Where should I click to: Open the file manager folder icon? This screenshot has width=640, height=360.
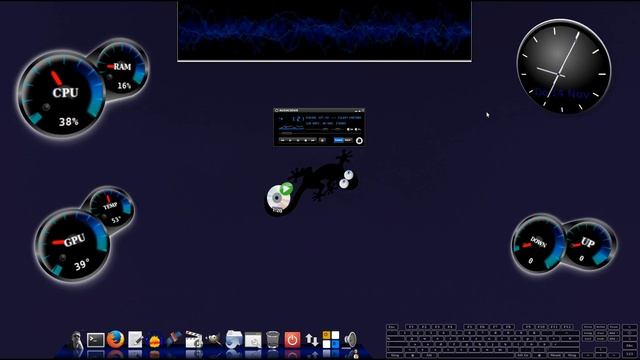tap(233, 339)
